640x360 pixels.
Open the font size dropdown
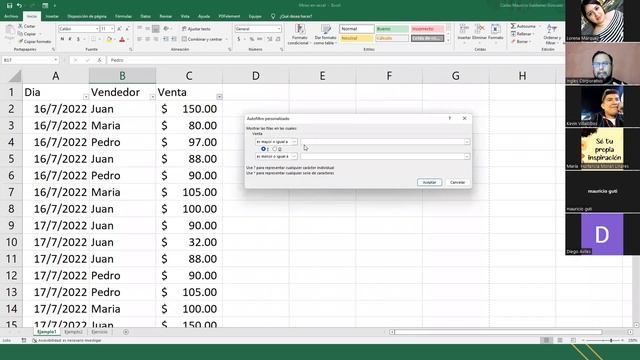[x=112, y=29]
